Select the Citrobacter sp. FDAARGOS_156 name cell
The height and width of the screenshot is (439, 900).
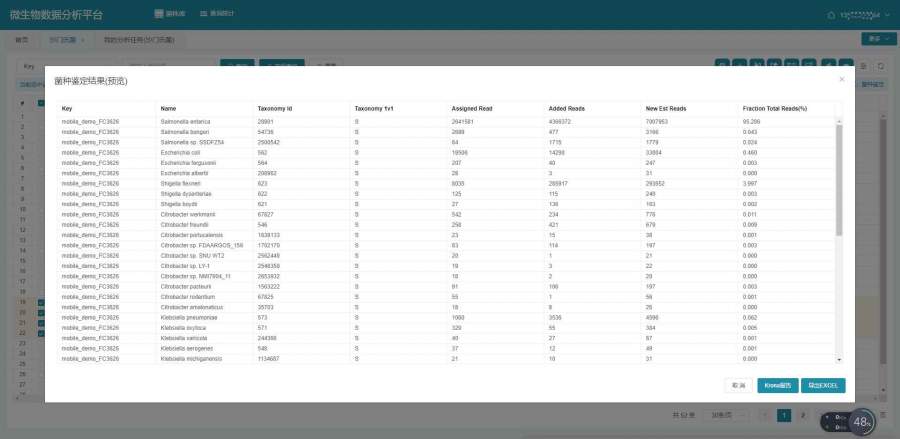[204, 246]
